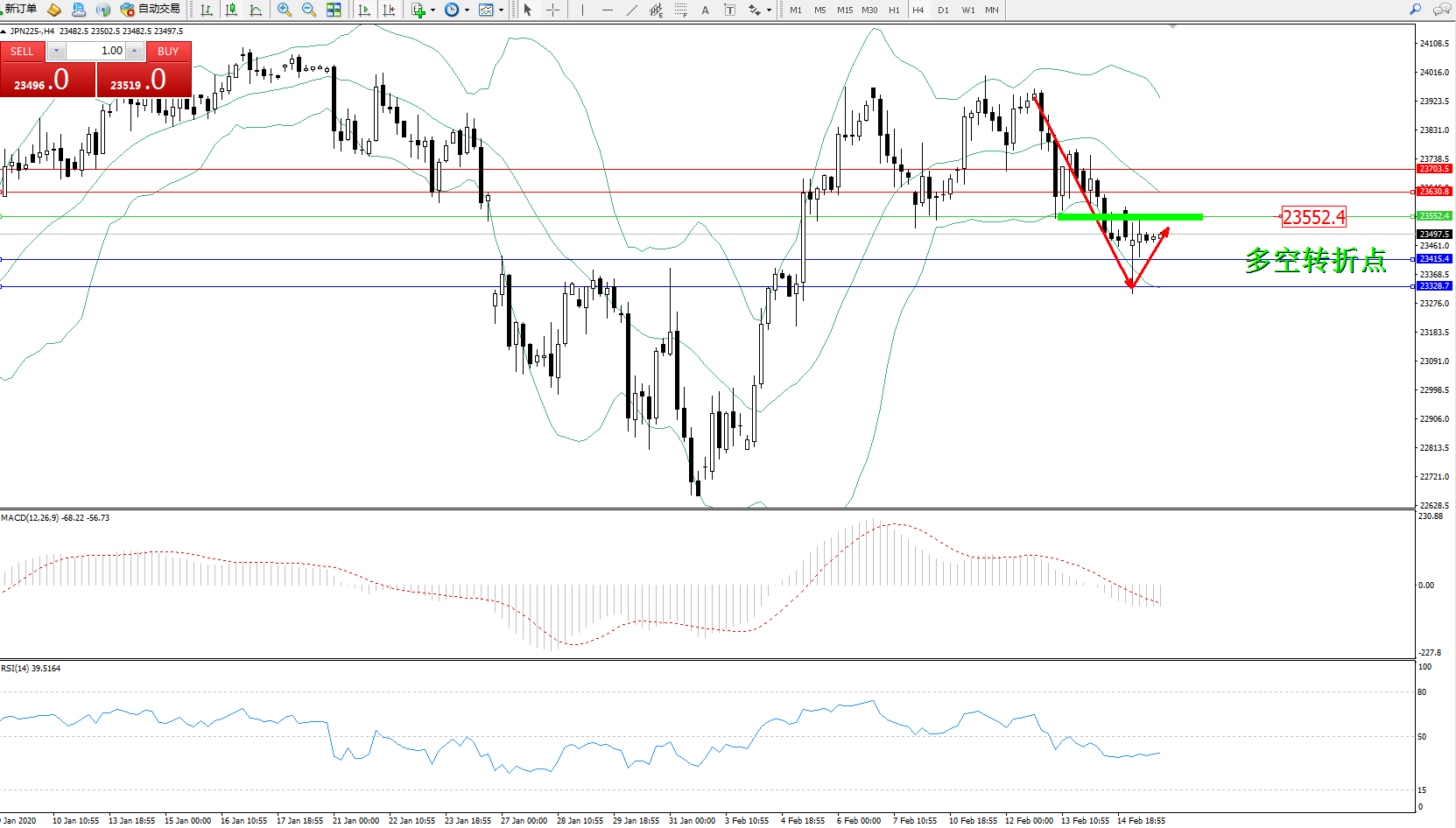Select the trendline drawing tool
Viewport: 1456px width, 828px height.
(x=632, y=10)
